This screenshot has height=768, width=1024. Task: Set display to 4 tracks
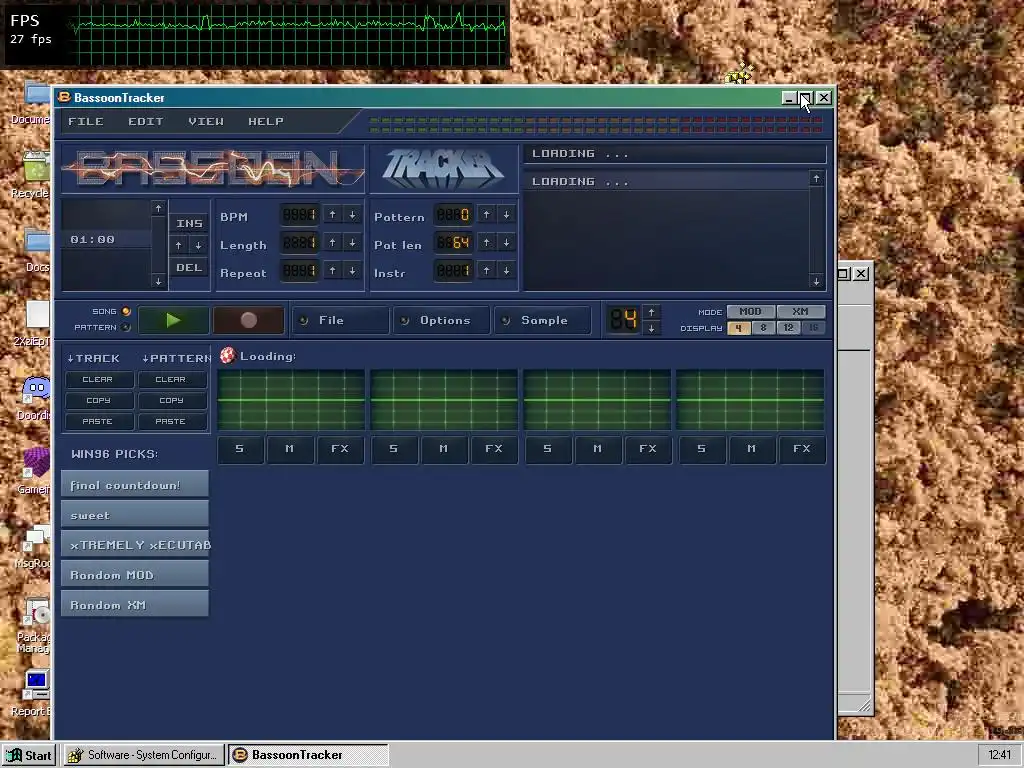click(x=739, y=328)
